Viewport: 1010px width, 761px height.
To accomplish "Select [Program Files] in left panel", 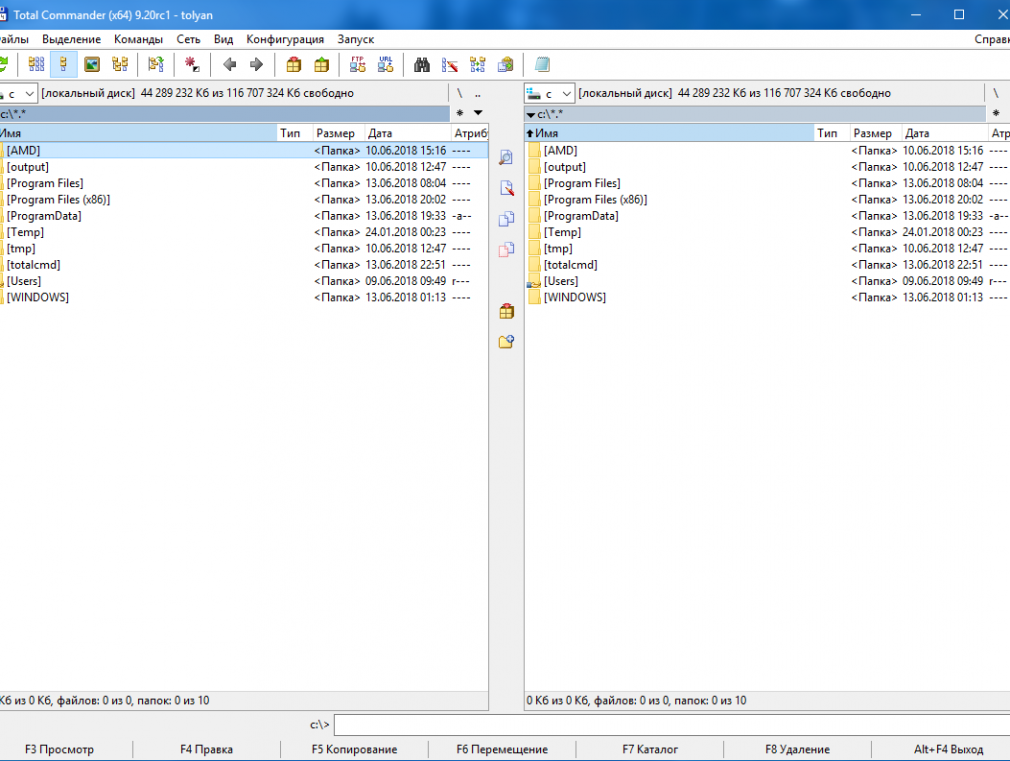I will tap(244, 183).
